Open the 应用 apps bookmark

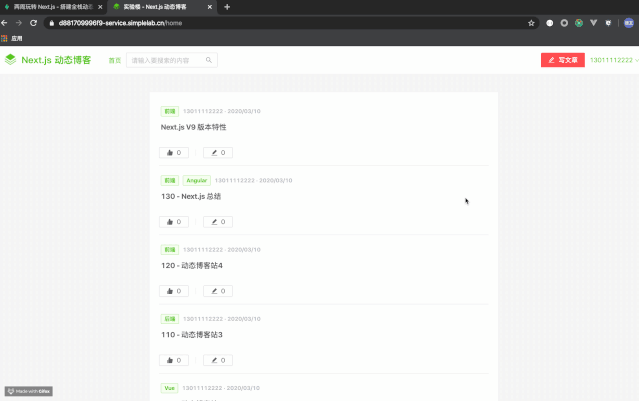pos(12,38)
